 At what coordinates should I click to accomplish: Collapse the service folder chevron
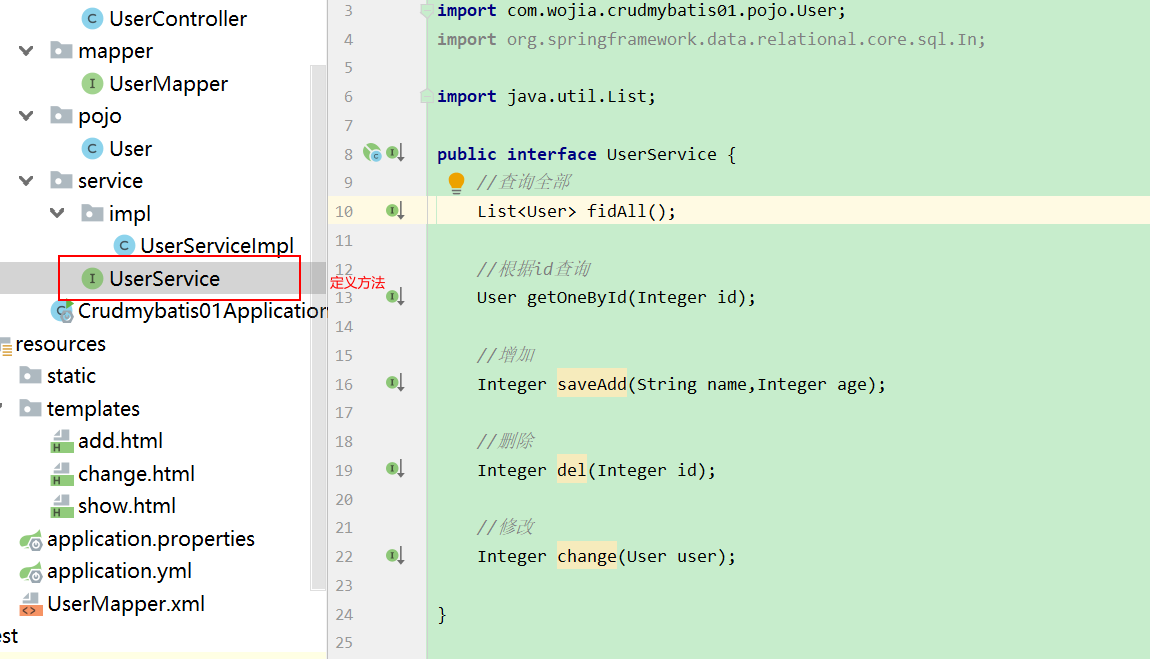[26, 180]
